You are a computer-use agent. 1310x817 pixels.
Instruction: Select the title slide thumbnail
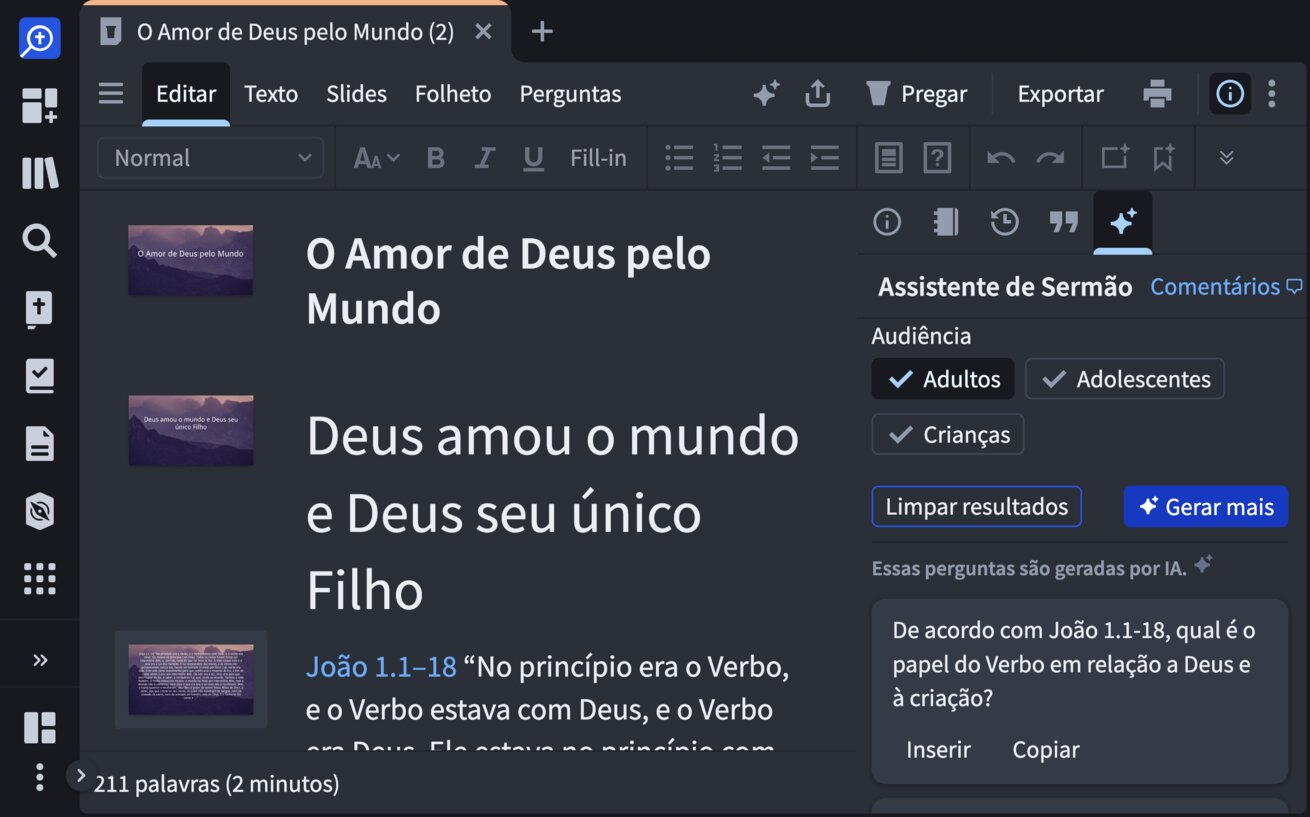point(190,260)
